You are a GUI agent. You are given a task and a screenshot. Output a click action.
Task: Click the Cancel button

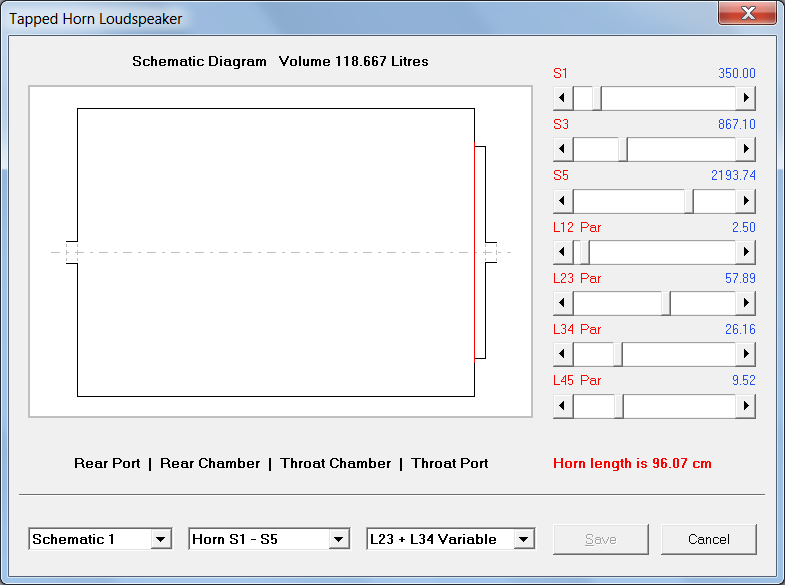point(708,539)
